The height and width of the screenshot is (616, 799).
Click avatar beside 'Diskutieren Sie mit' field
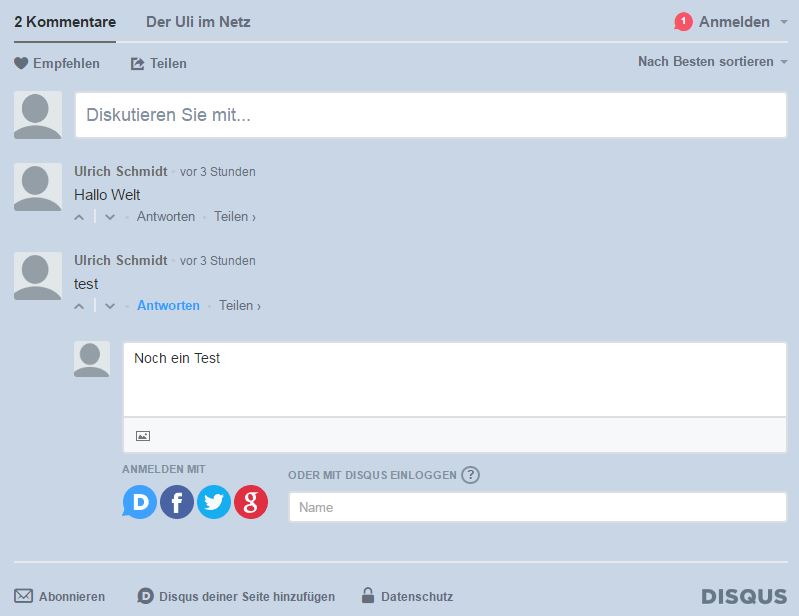[38, 115]
